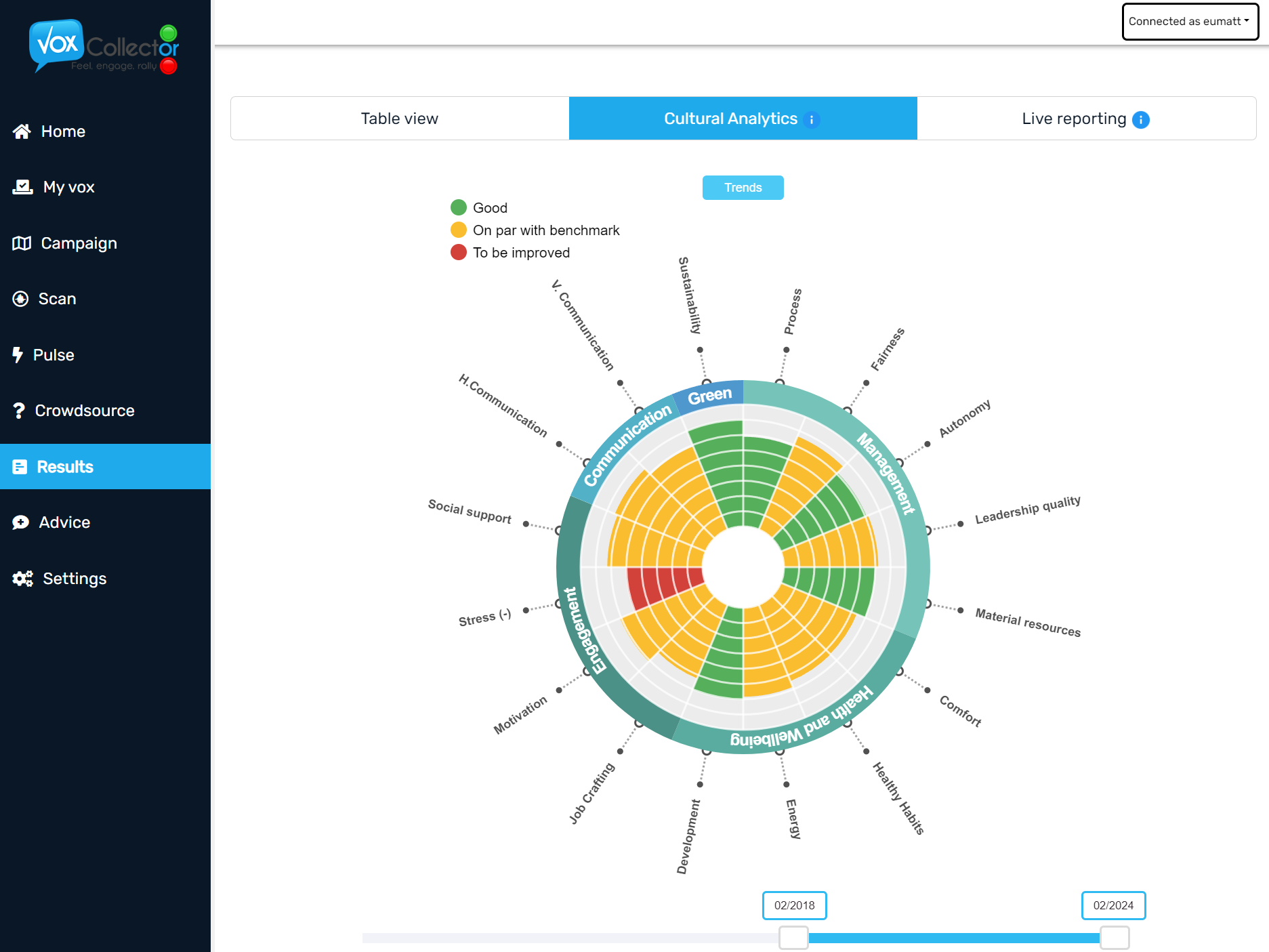This screenshot has height=952, width=1269.
Task: Select the Cultural Analytics tab
Action: (743, 119)
